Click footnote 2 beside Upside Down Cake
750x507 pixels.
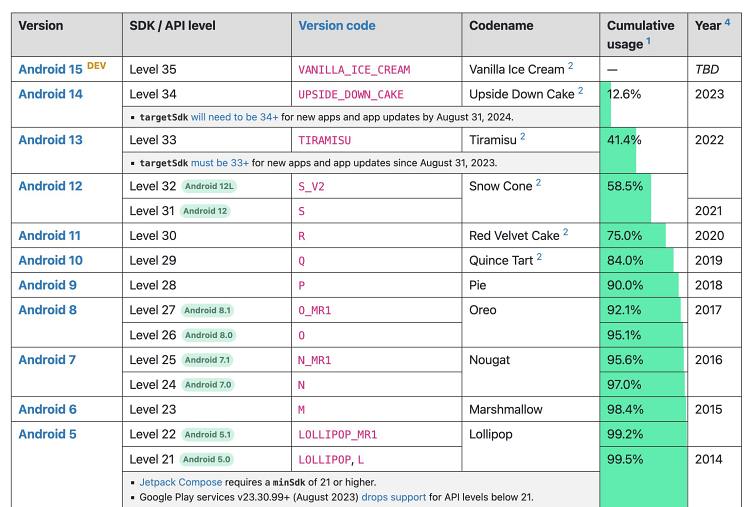[x=580, y=90]
